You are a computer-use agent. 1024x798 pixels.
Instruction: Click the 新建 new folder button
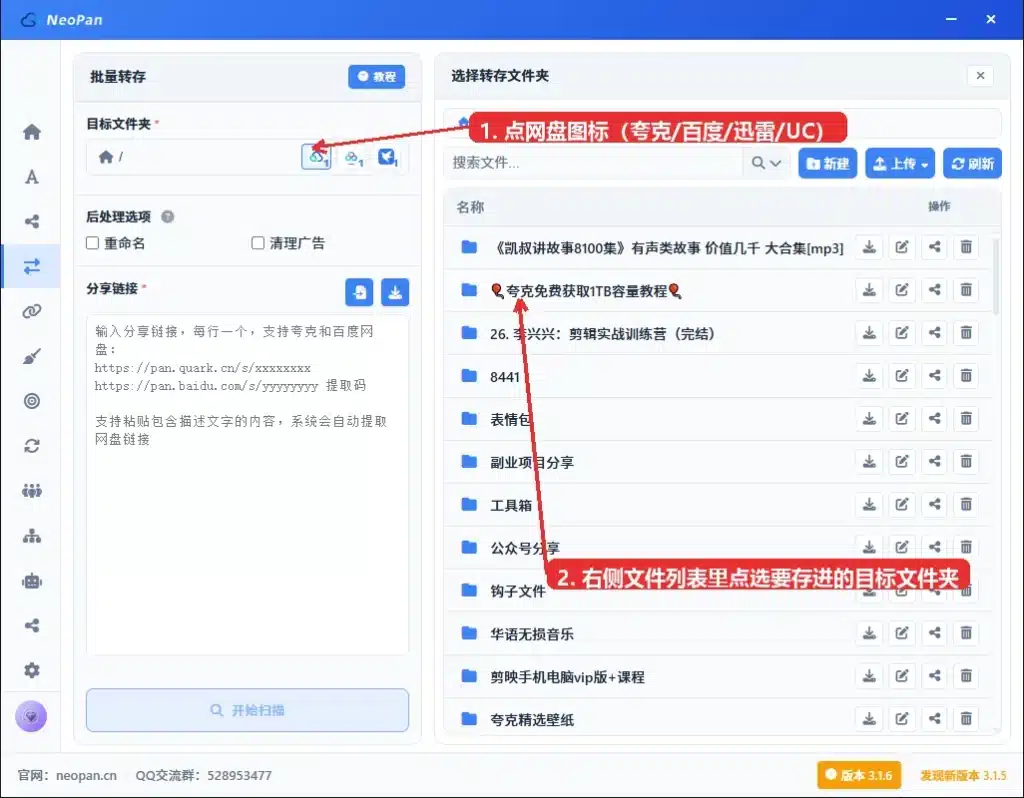point(827,163)
